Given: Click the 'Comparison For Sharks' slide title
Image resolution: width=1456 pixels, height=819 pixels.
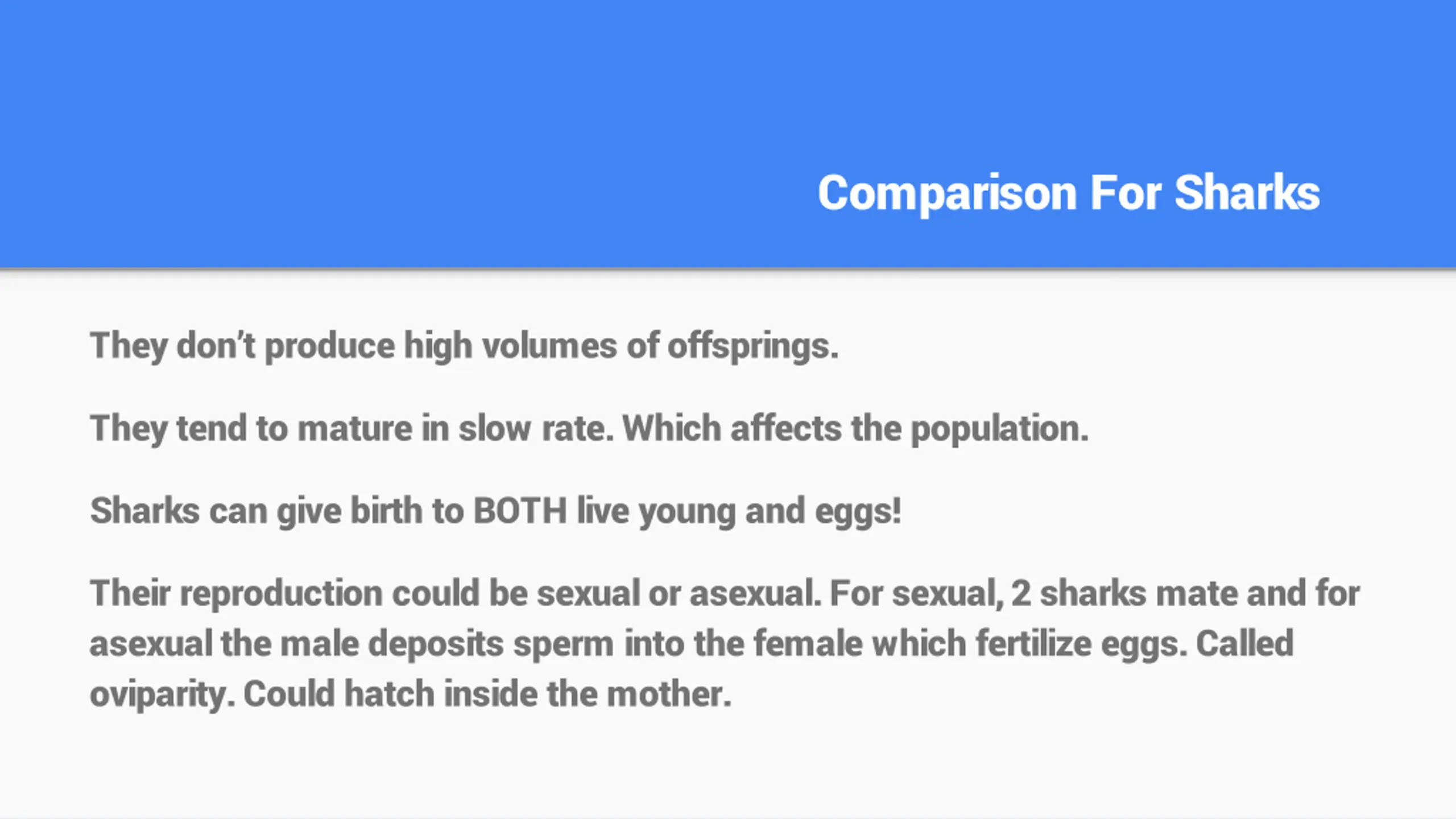Looking at the screenshot, I should coord(1069,193).
